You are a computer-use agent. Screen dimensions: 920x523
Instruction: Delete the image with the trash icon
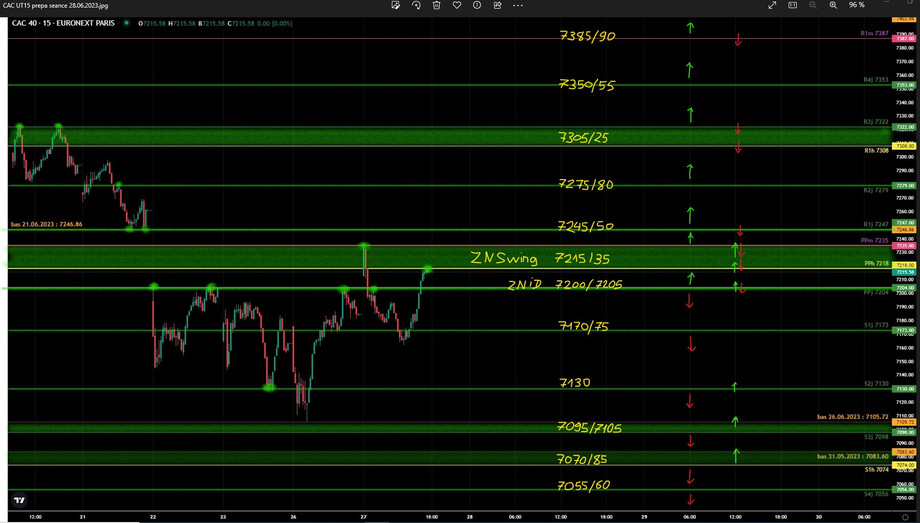tap(437, 6)
